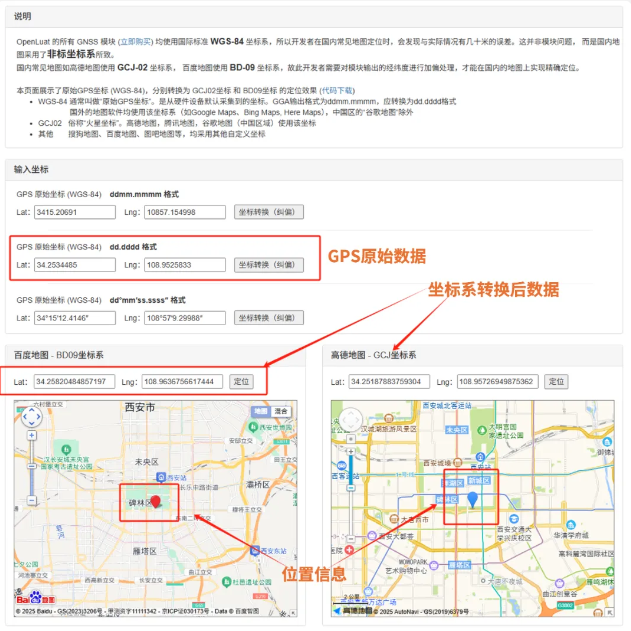The height and width of the screenshot is (631, 631).
Task: Click the 大唐不夜城 label on Amap
Action: click(x=505, y=581)
